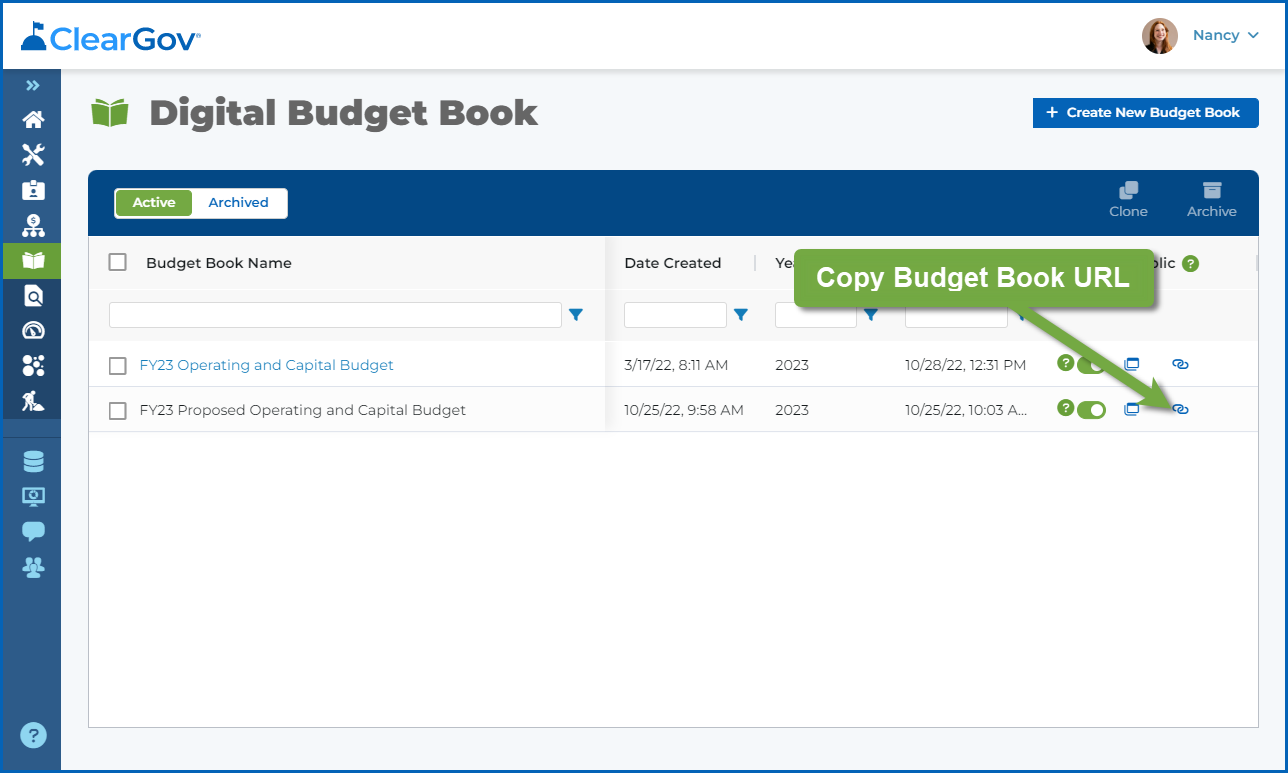
Task: Click the help icon in the FY23 Proposed row
Action: point(1065,407)
